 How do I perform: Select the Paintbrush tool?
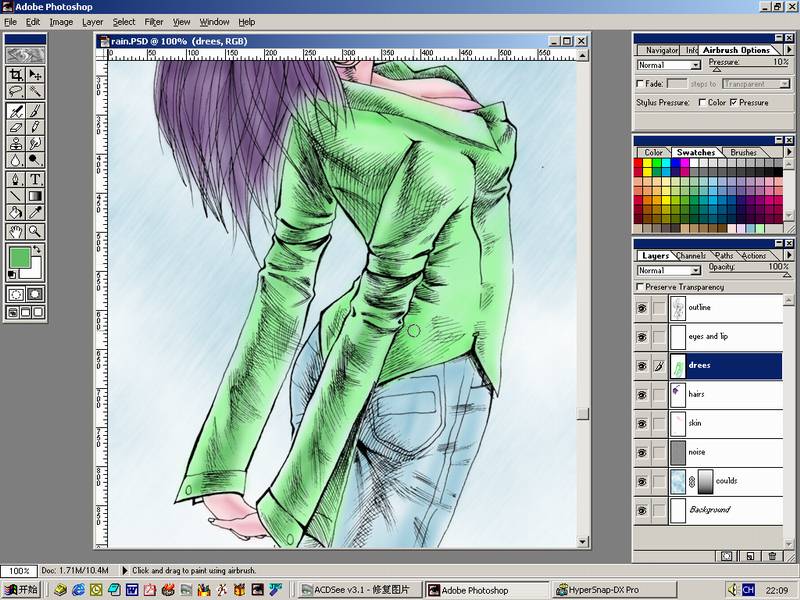[35, 111]
